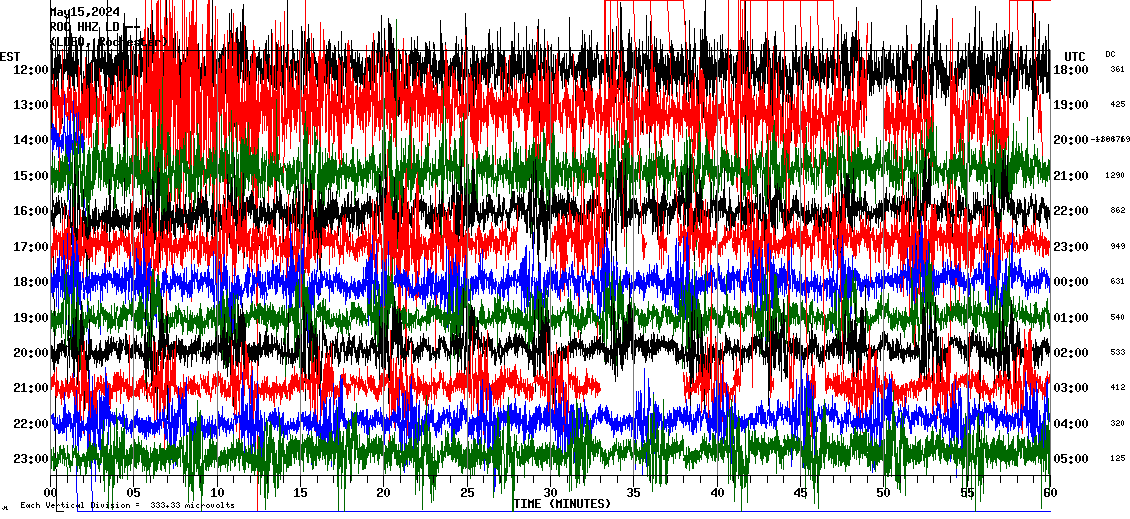
Task: Click the DC value 361
Action: pyautogui.click(x=1117, y=70)
